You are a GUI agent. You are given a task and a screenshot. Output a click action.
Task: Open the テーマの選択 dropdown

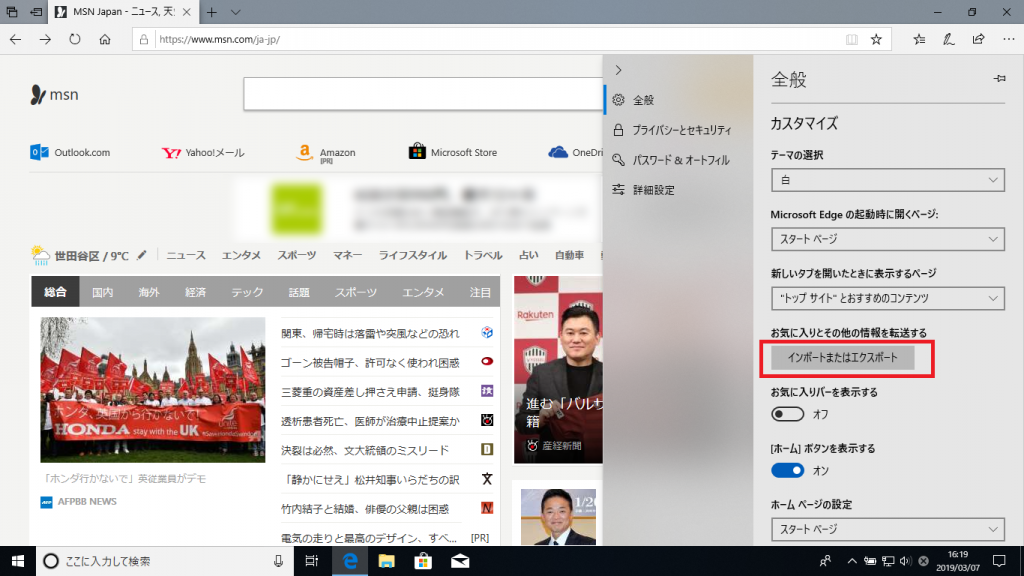tap(887, 180)
